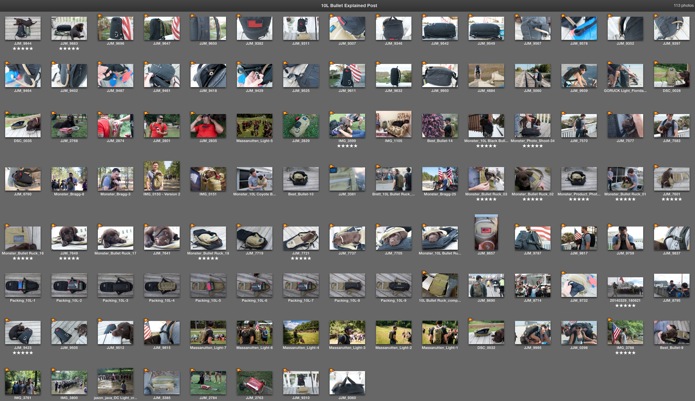Click the badge icon on the JJM_7570 thumbnail
Image resolution: width=695 pixels, height=401 pixels.
(x=563, y=113)
